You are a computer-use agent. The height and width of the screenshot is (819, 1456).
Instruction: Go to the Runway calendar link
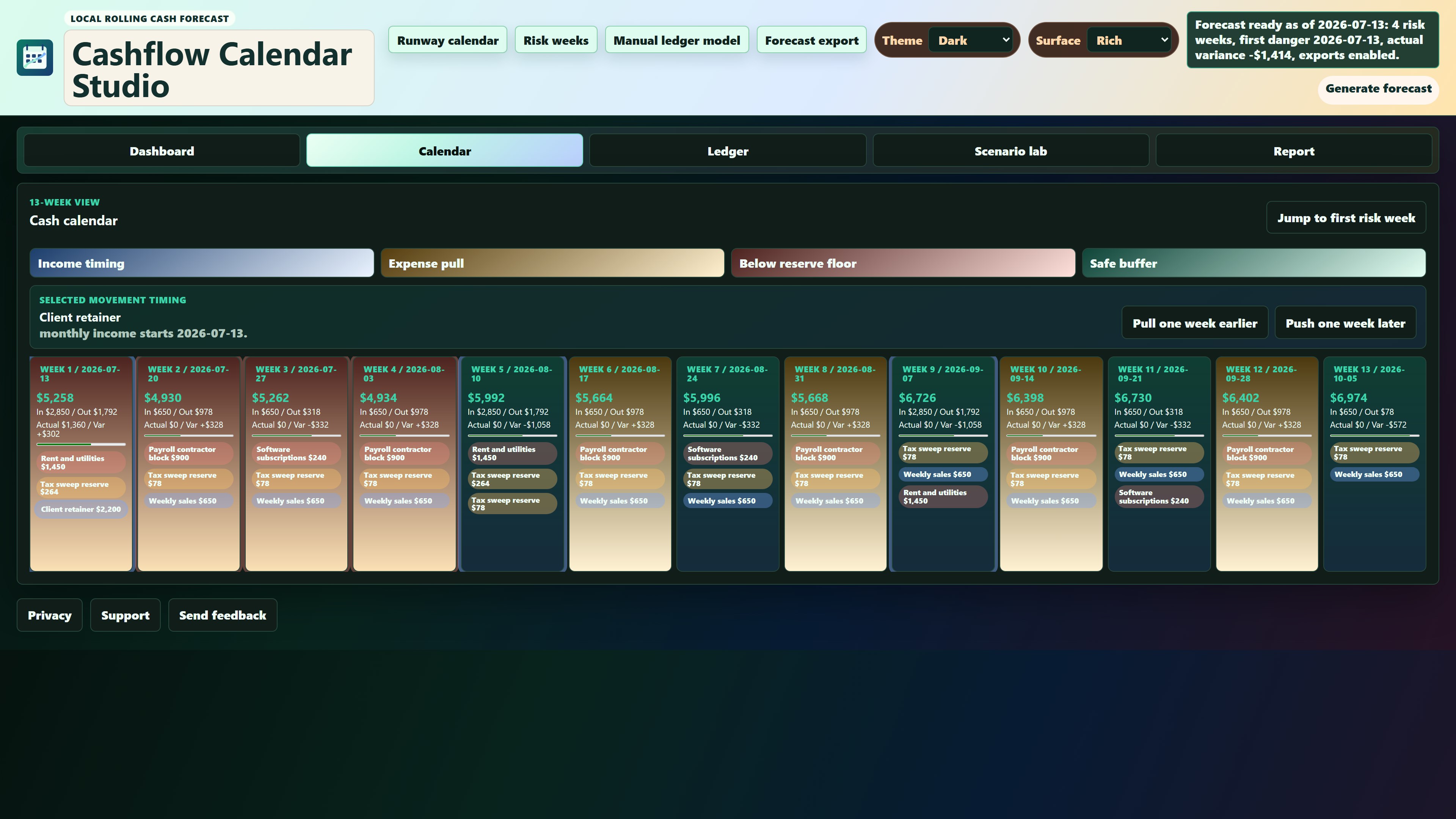pyautogui.click(x=448, y=40)
